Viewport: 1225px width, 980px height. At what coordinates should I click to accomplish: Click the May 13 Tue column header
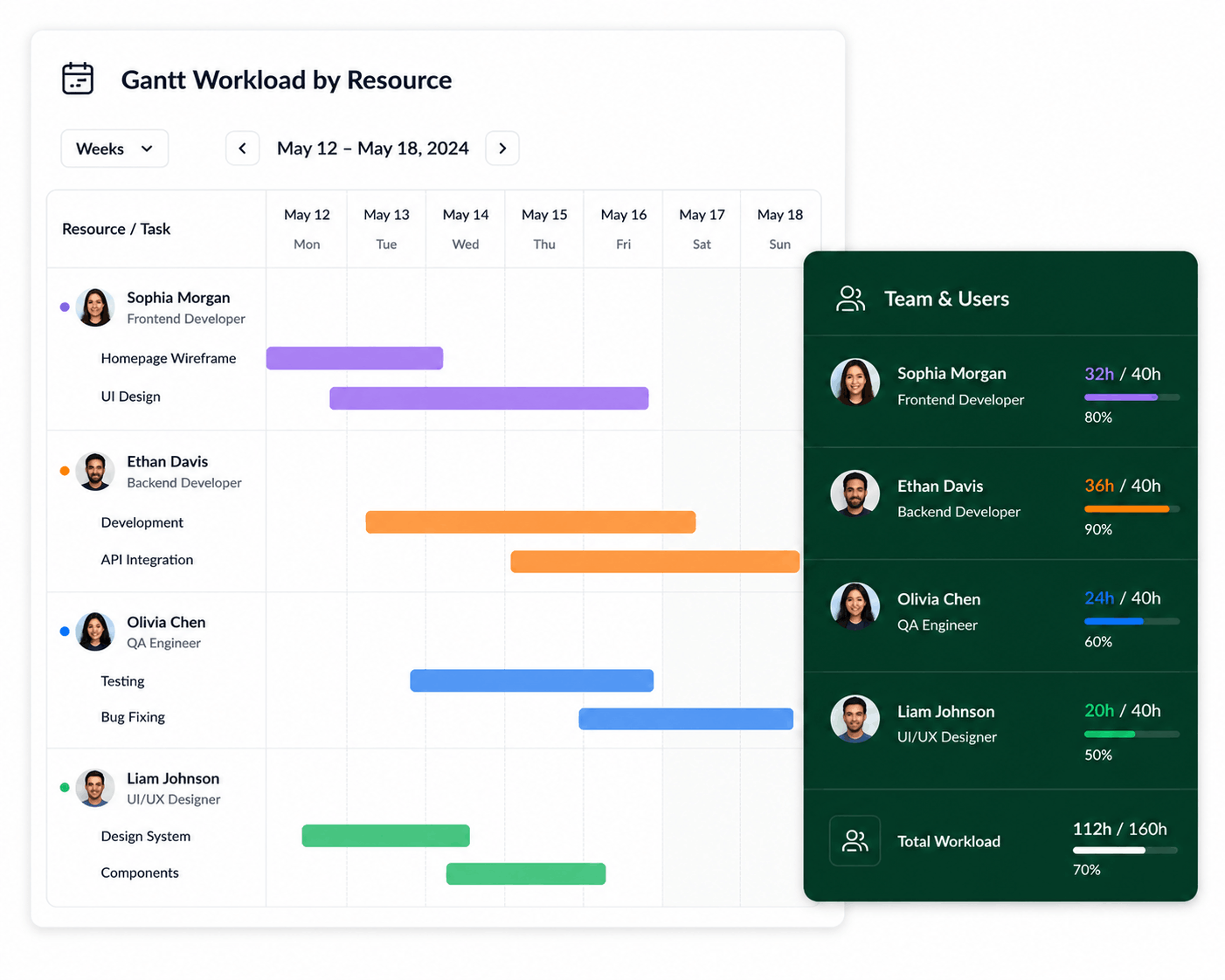[x=386, y=229]
